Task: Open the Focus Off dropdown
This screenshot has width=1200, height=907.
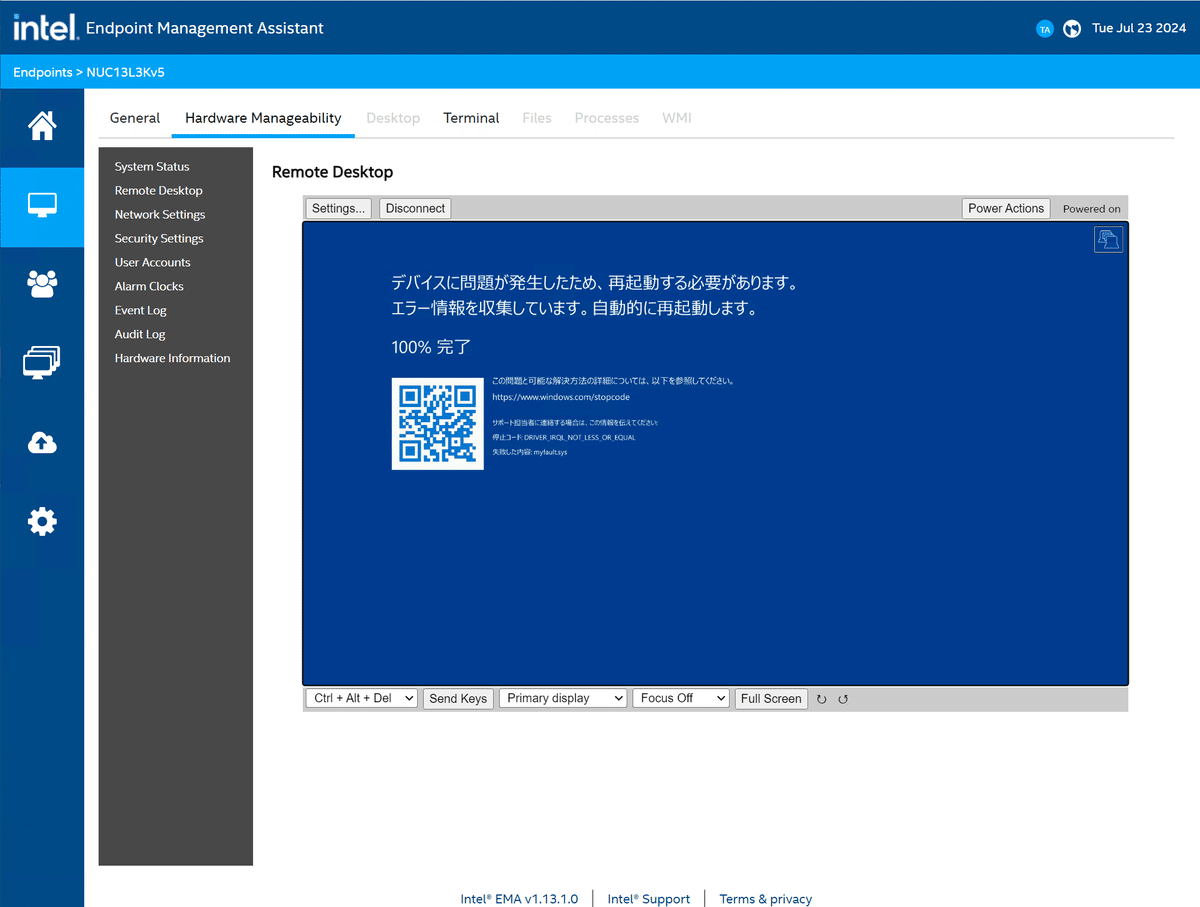Action: pos(681,698)
